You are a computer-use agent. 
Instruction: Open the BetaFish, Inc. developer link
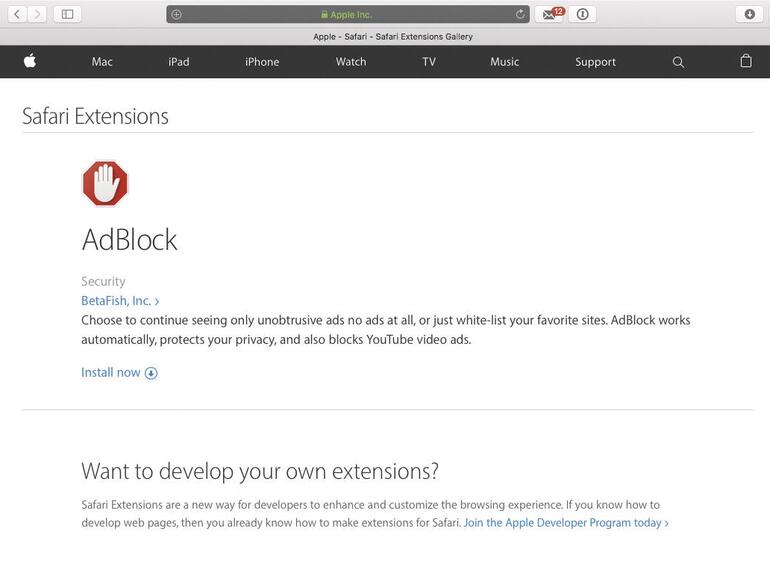point(120,301)
